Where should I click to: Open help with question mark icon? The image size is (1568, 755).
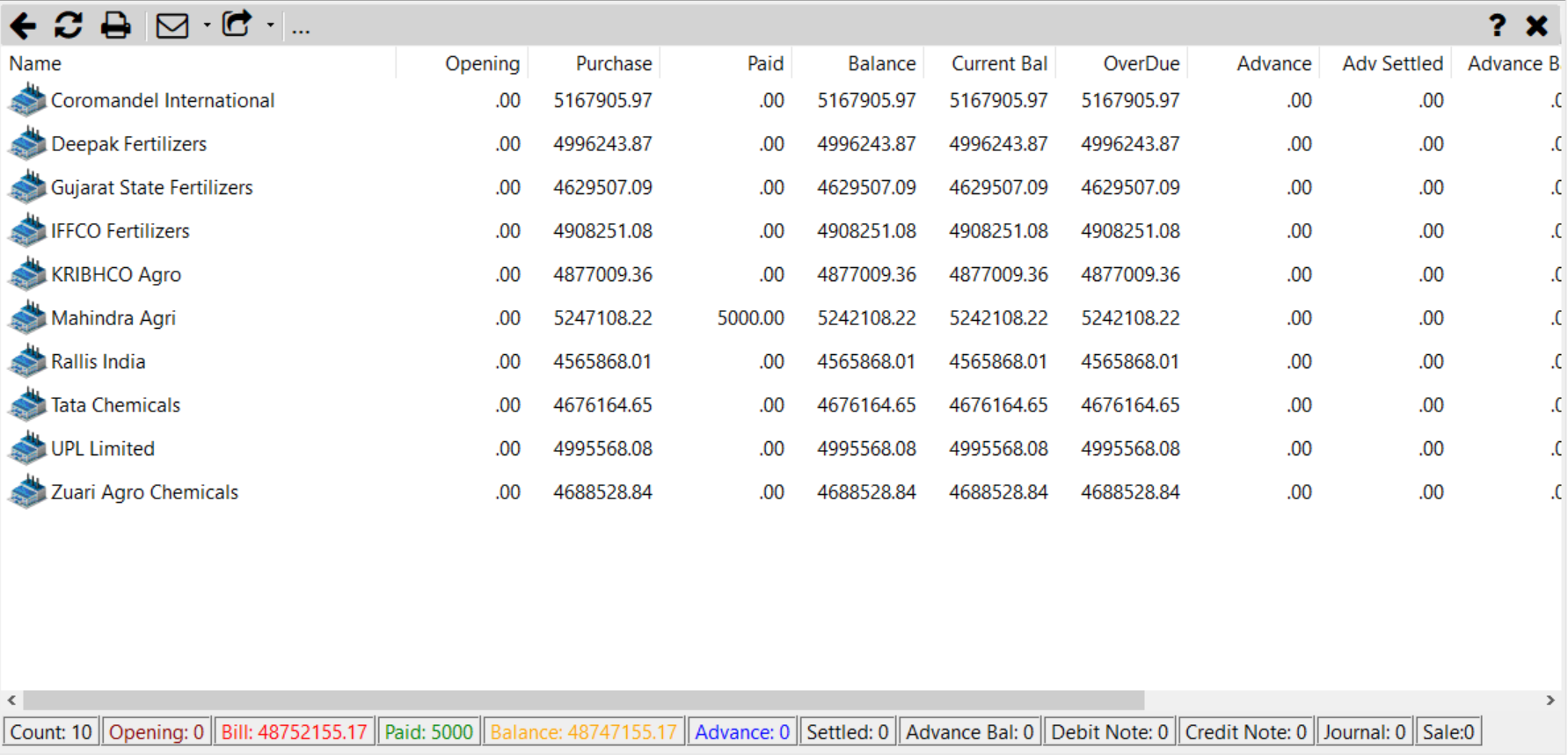tap(1497, 25)
